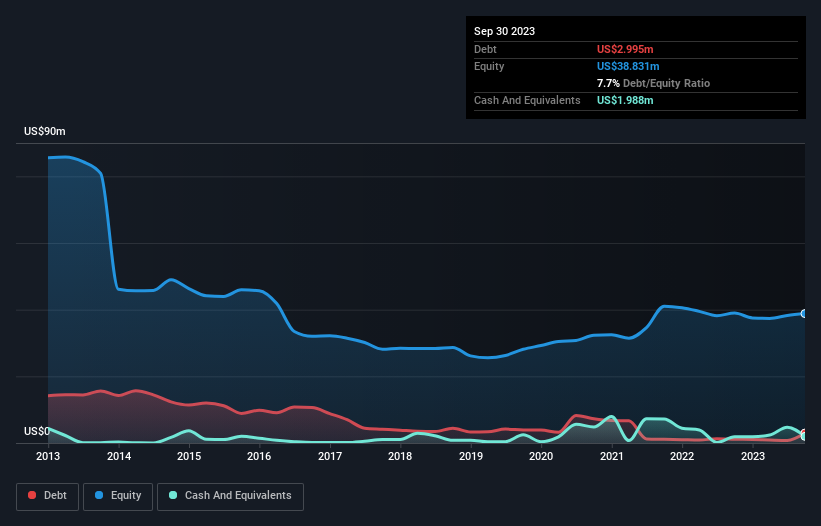Click the 2018 x-axis label
Viewport: 821px width, 526px height.
click(400, 456)
